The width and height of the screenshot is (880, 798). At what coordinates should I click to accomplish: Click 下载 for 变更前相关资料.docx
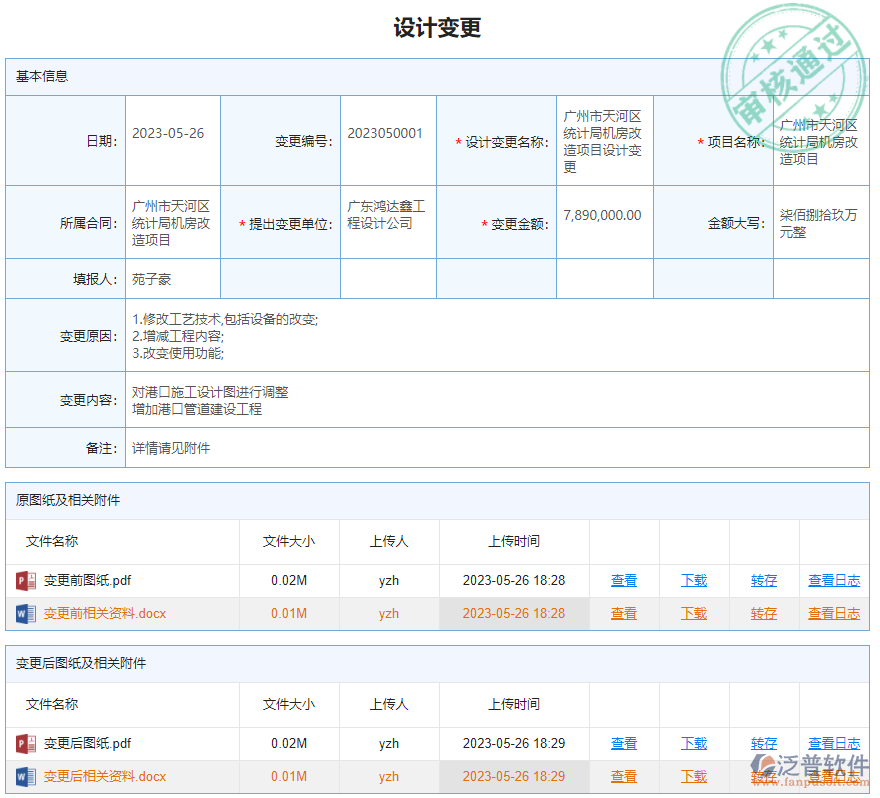coord(693,613)
